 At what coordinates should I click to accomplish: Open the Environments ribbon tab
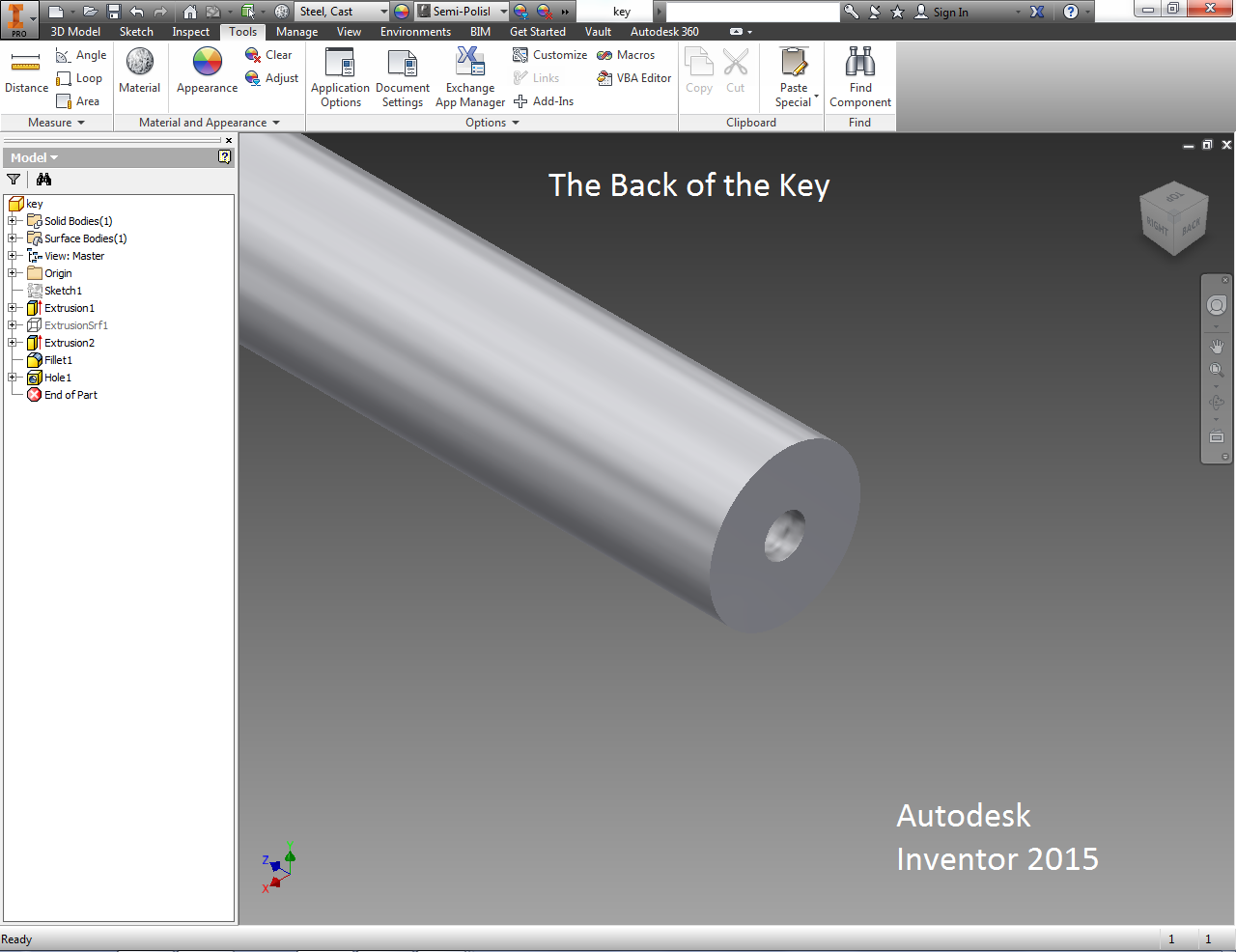(x=415, y=32)
